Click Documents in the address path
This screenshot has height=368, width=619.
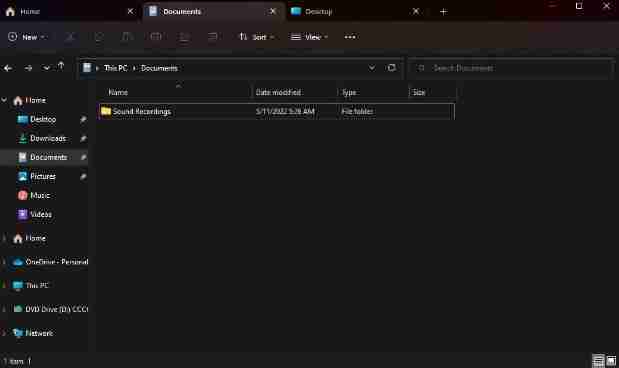click(159, 68)
